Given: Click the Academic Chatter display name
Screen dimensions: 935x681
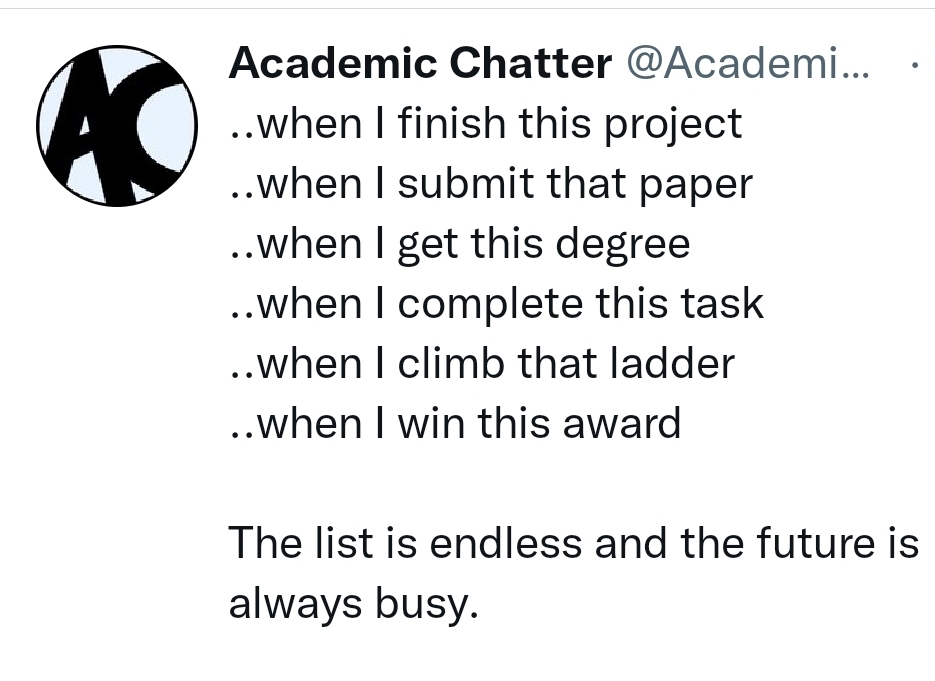Looking at the screenshot, I should click(x=420, y=64).
